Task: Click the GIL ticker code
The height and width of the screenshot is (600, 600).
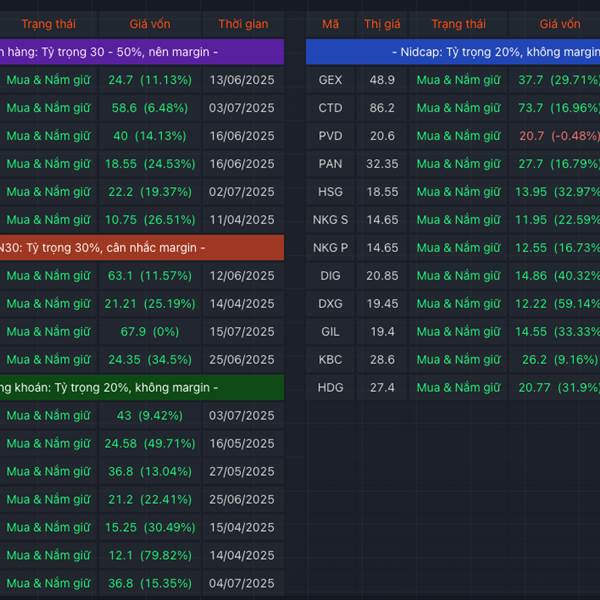Action: tap(330, 331)
